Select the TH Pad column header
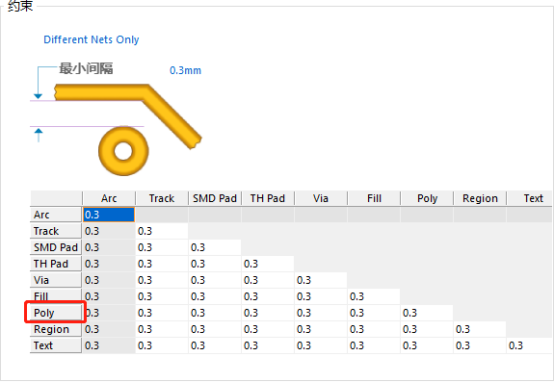 (x=268, y=198)
